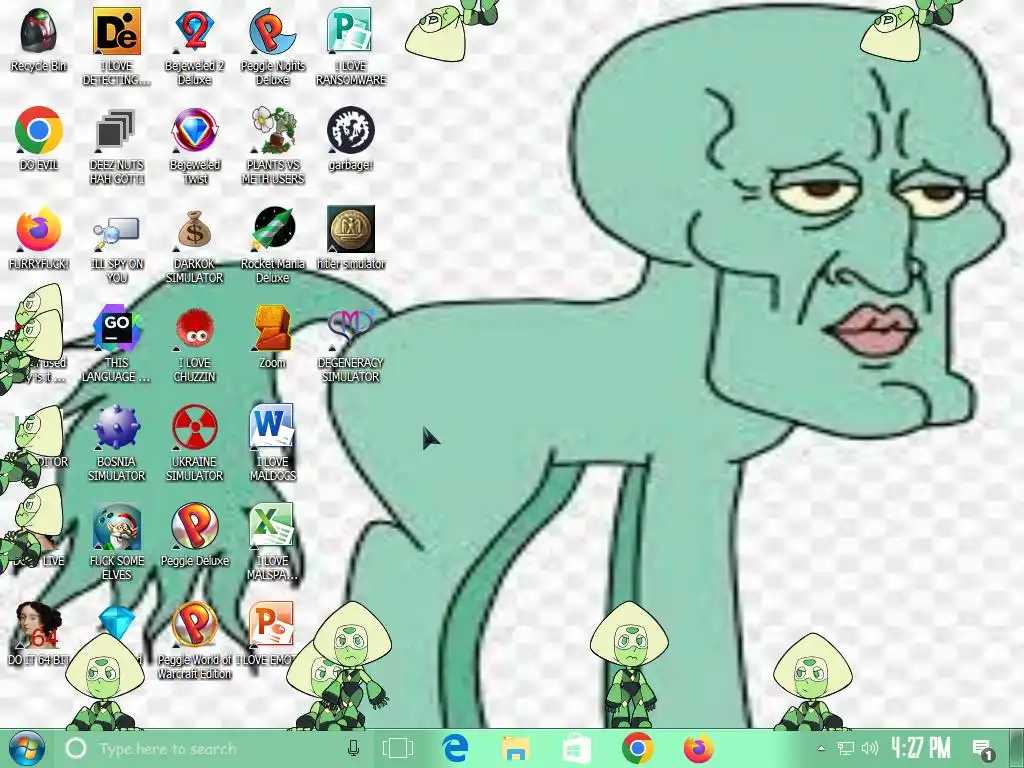Viewport: 1024px width, 768px height.
Task: Open Microsoft Store from the taskbar
Action: [x=577, y=748]
